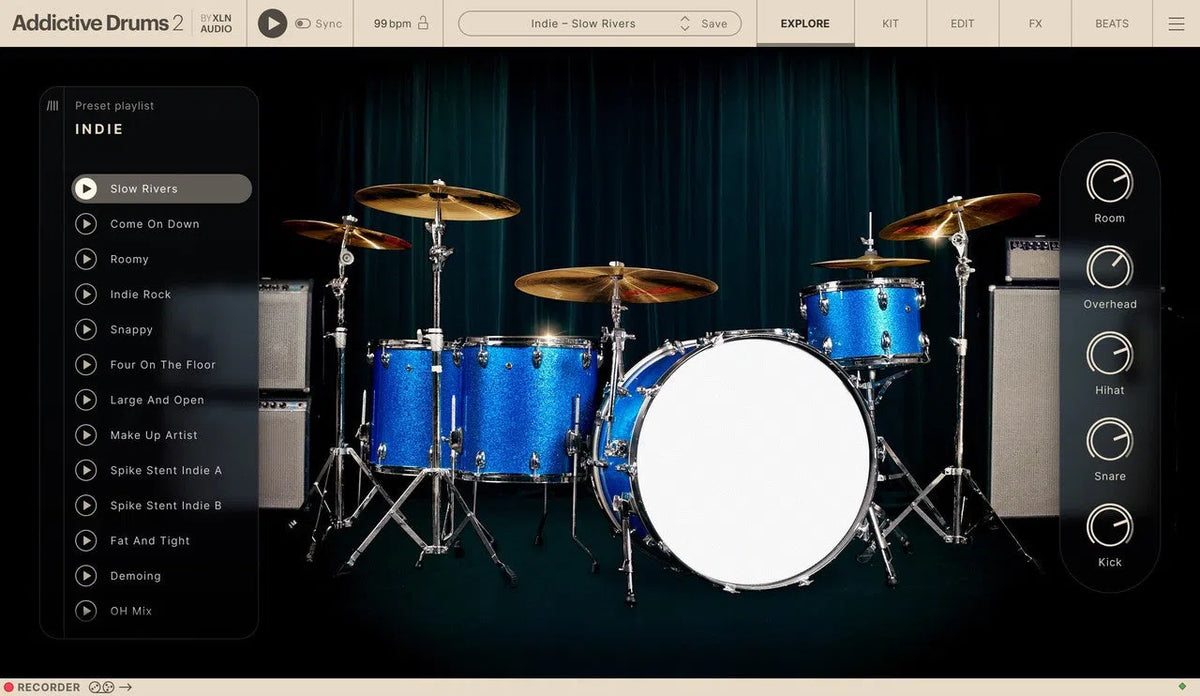Click the red record dot next to RECORDER
The width and height of the screenshot is (1200, 696).
tap(9, 687)
